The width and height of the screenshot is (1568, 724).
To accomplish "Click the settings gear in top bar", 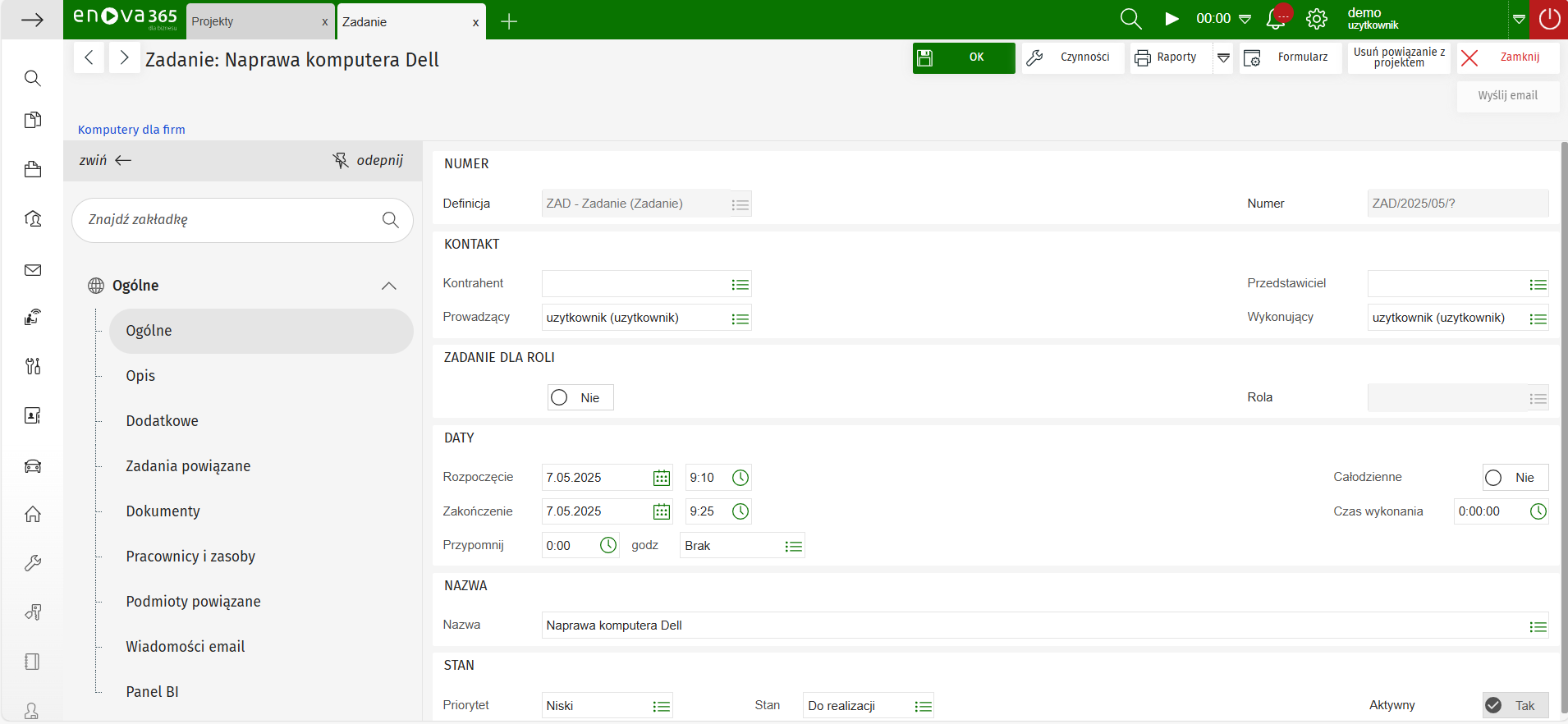I will point(1317,19).
